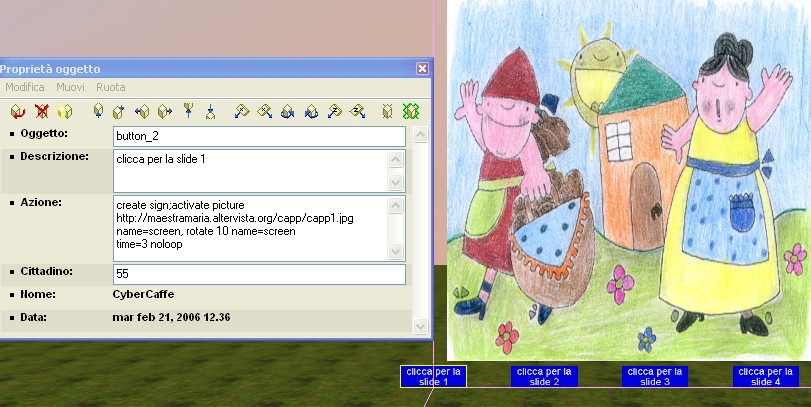Click the plain box reset icon beside green icon
The width and height of the screenshot is (811, 407).
coord(387,111)
